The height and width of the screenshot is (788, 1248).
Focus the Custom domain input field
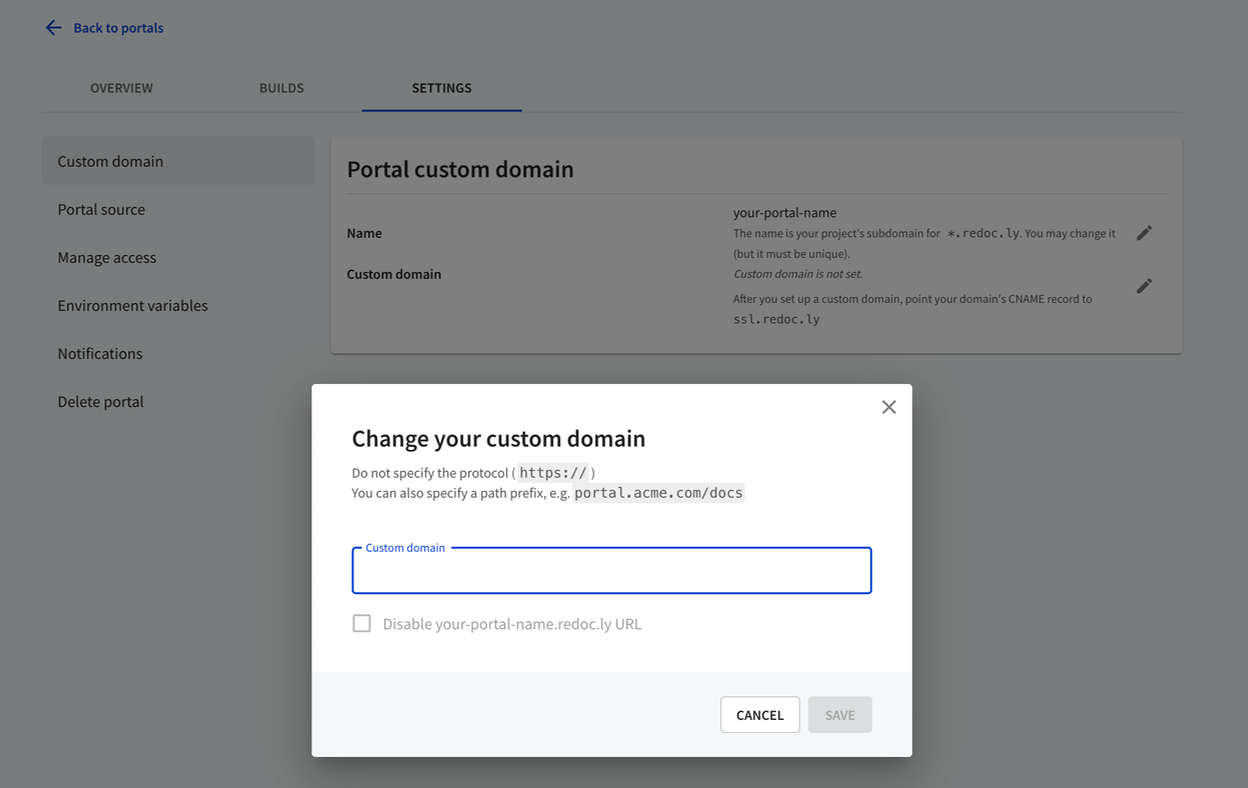click(x=612, y=571)
